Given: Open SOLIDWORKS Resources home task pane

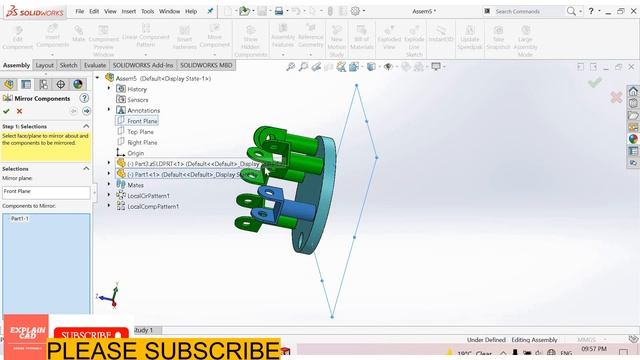Looking at the screenshot, I should point(633,91).
